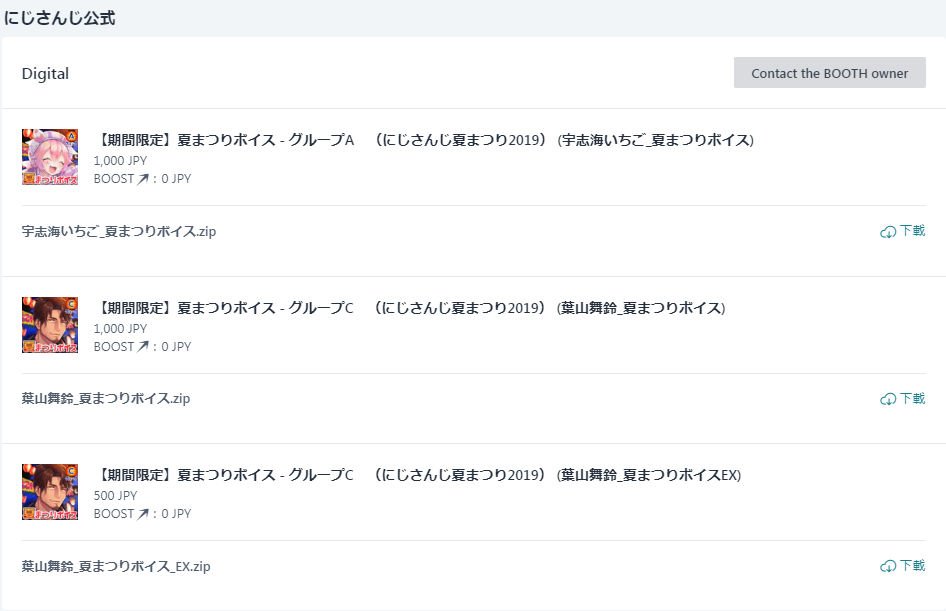Click BOOST arrow icon under Group A item
This screenshot has width=946, height=611.
coord(143,179)
